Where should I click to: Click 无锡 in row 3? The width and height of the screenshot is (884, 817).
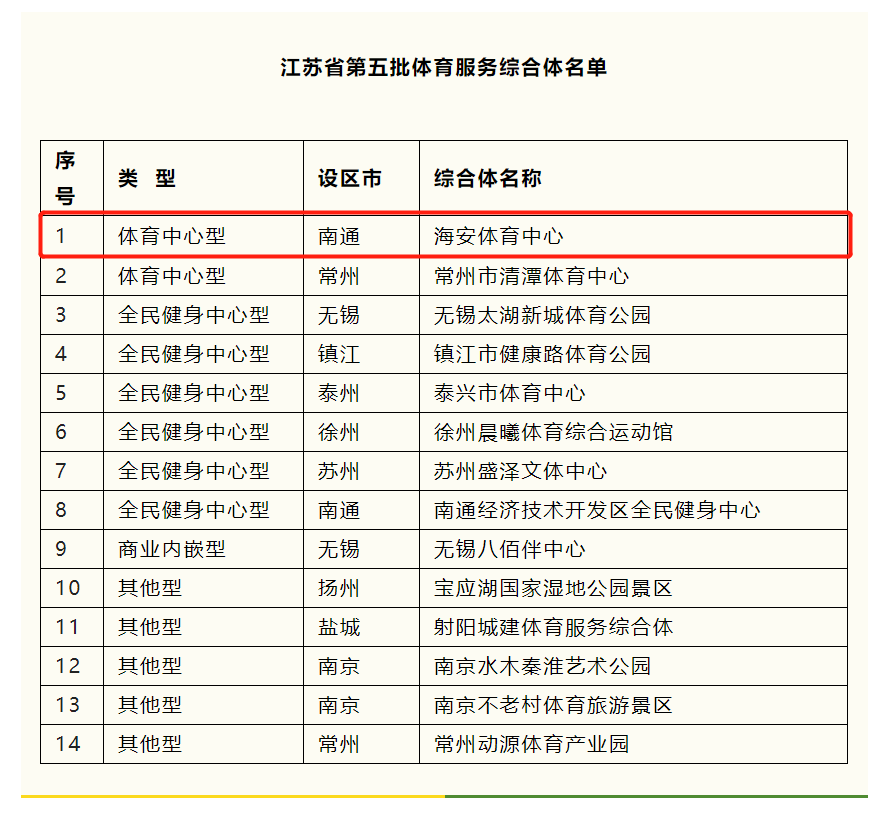339,315
